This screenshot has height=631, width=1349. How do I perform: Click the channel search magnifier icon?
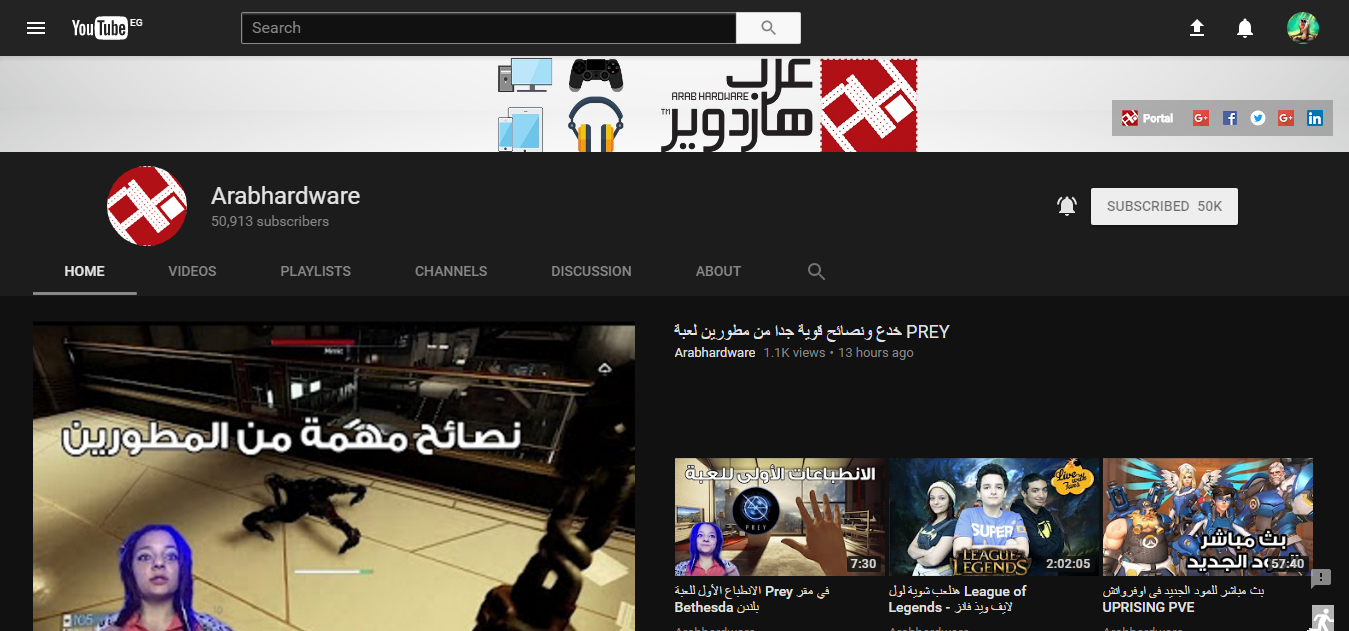[x=816, y=271]
